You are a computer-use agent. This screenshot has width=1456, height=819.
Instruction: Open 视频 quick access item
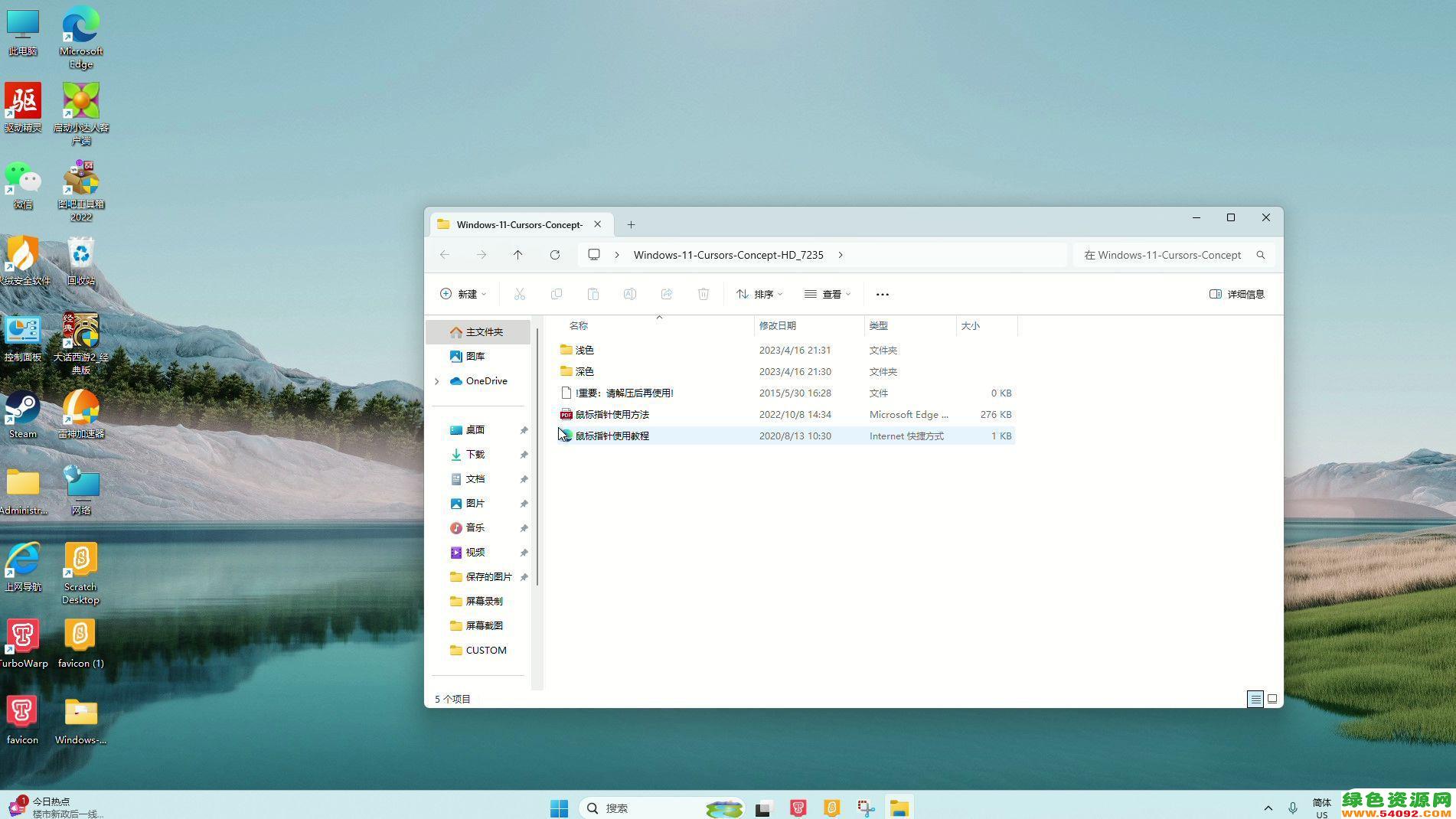click(478, 552)
